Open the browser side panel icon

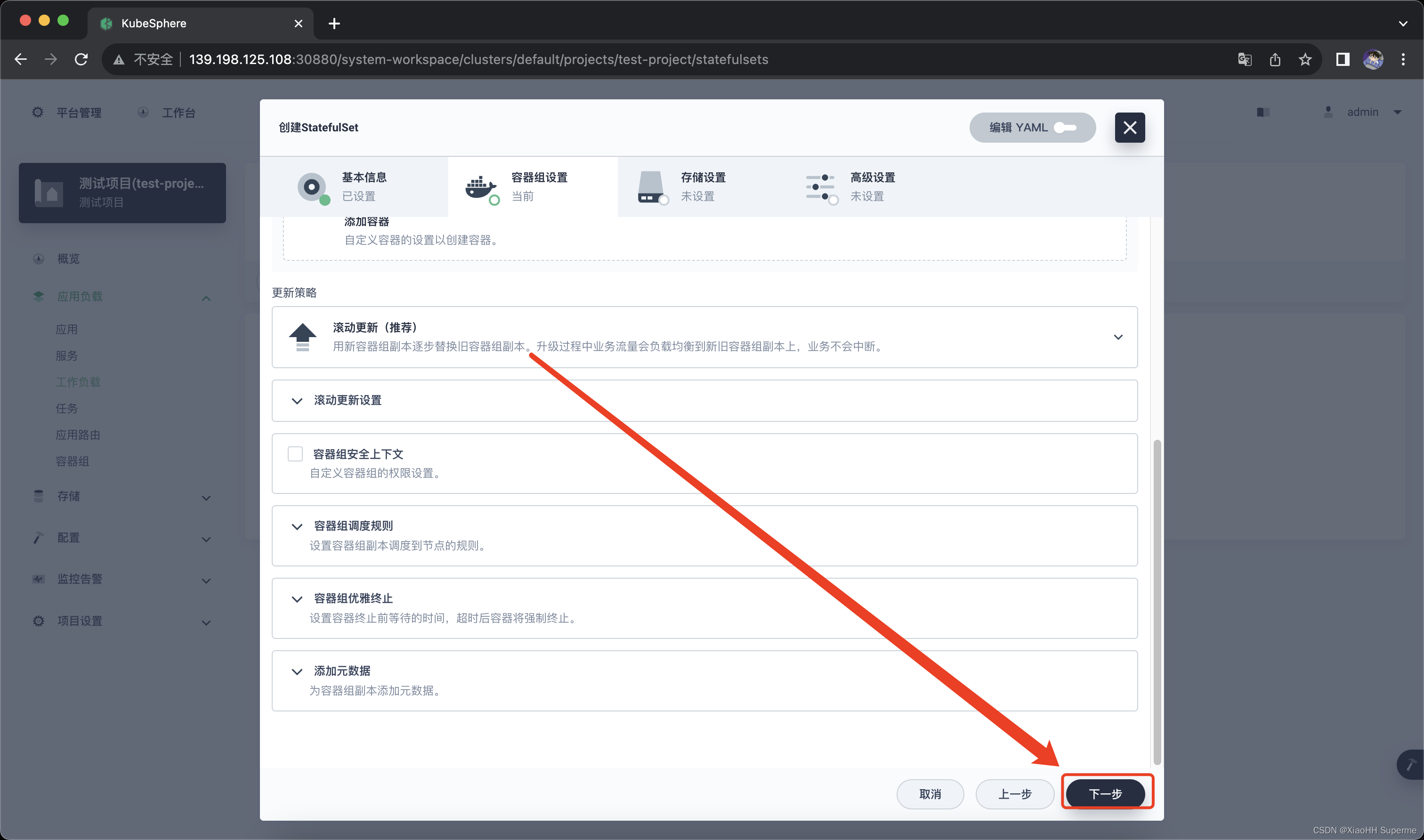1343,59
